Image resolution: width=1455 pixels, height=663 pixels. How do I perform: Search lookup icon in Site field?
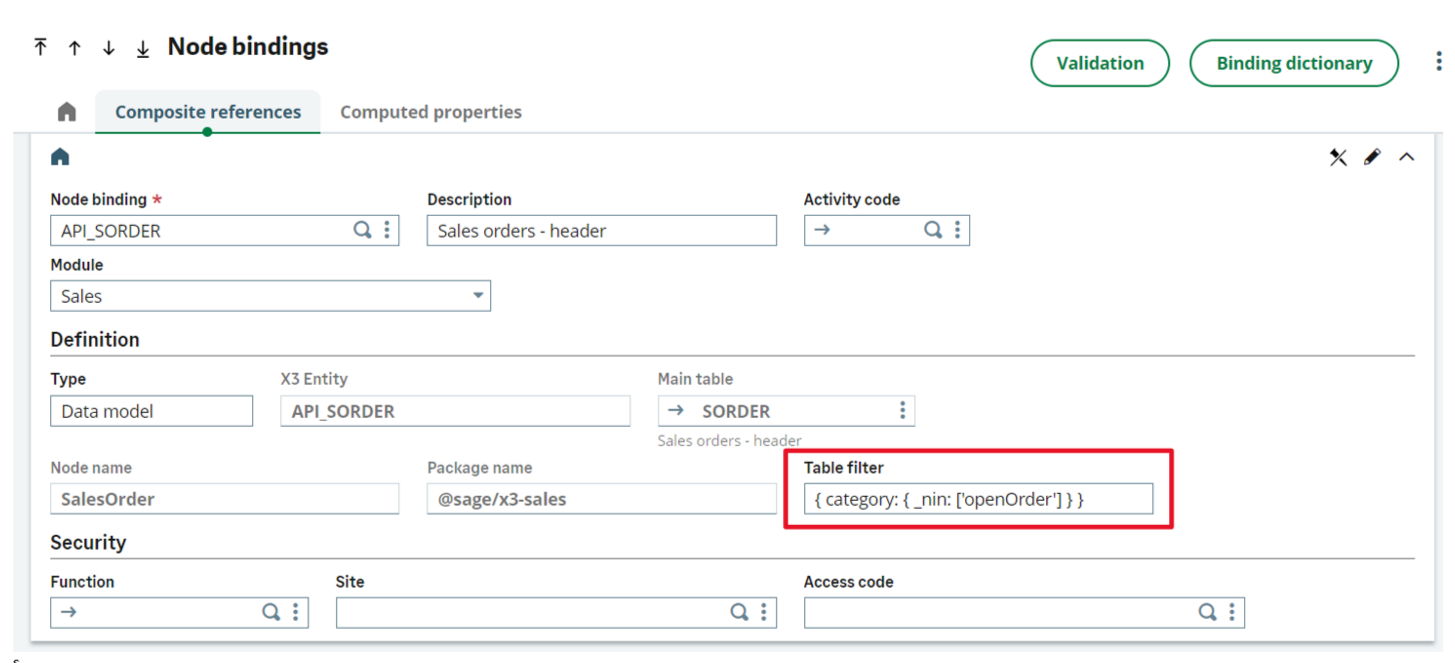[x=739, y=612]
